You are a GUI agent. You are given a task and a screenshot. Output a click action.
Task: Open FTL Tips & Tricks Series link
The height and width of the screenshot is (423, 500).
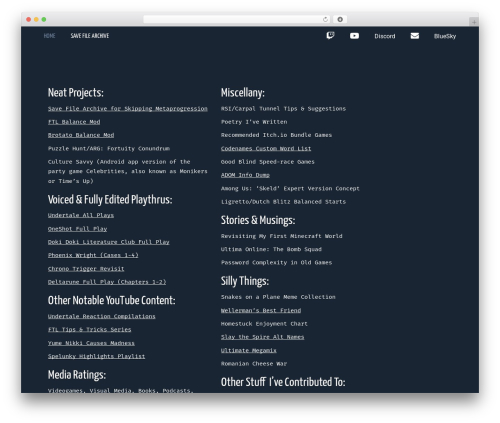pos(90,330)
